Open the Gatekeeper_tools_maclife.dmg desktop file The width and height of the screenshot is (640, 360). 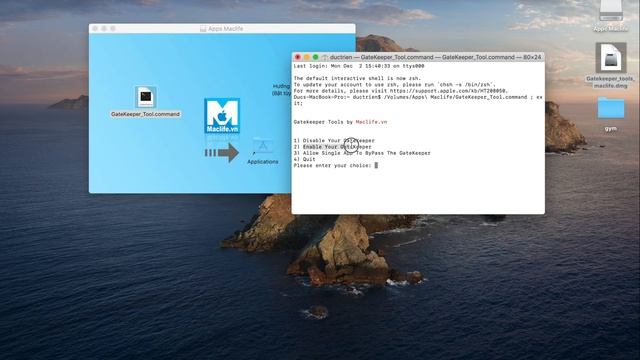[611, 58]
